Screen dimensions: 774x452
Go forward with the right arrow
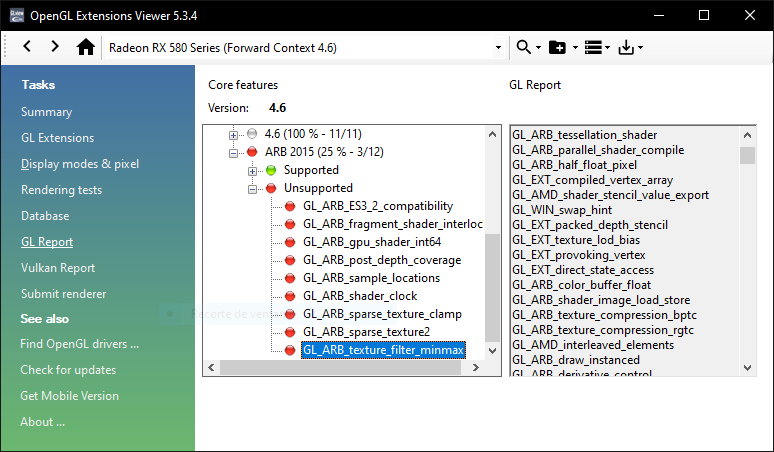click(x=55, y=47)
